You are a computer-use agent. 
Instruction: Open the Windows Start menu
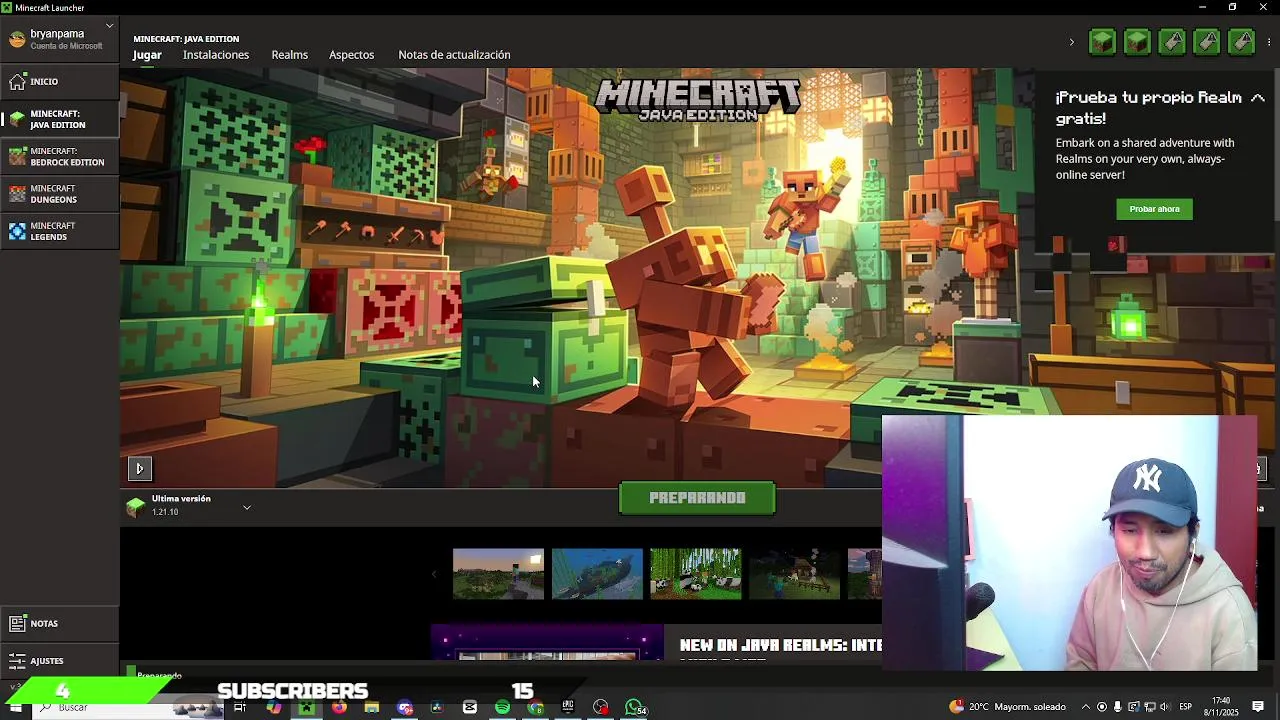click(15, 708)
